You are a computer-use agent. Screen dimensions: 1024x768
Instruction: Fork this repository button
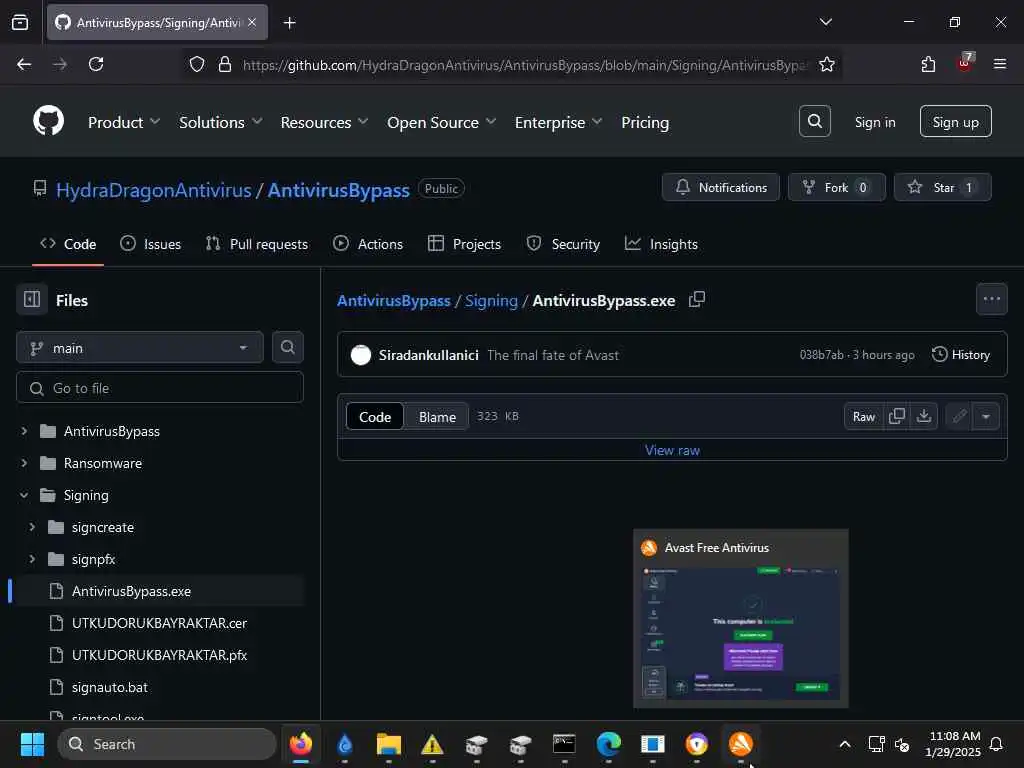click(837, 187)
